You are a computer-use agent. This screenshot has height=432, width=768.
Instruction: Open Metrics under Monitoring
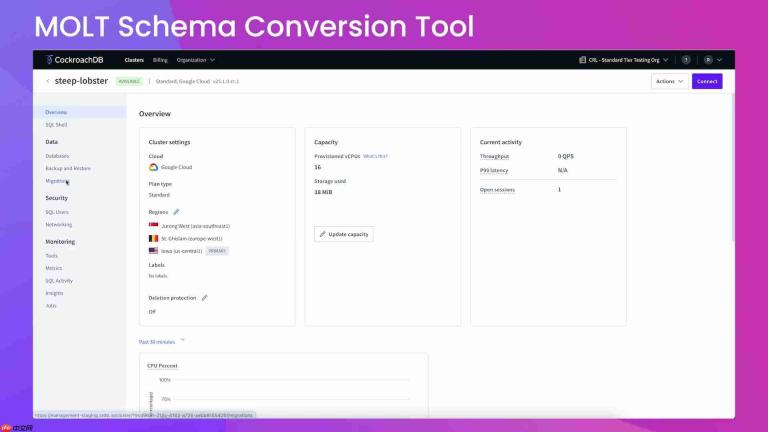[54, 268]
